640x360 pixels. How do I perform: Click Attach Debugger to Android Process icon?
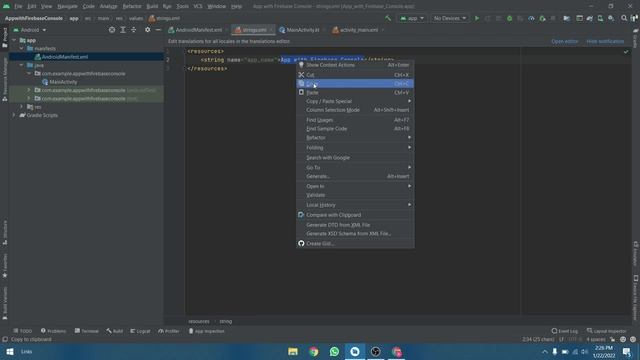pos(542,18)
